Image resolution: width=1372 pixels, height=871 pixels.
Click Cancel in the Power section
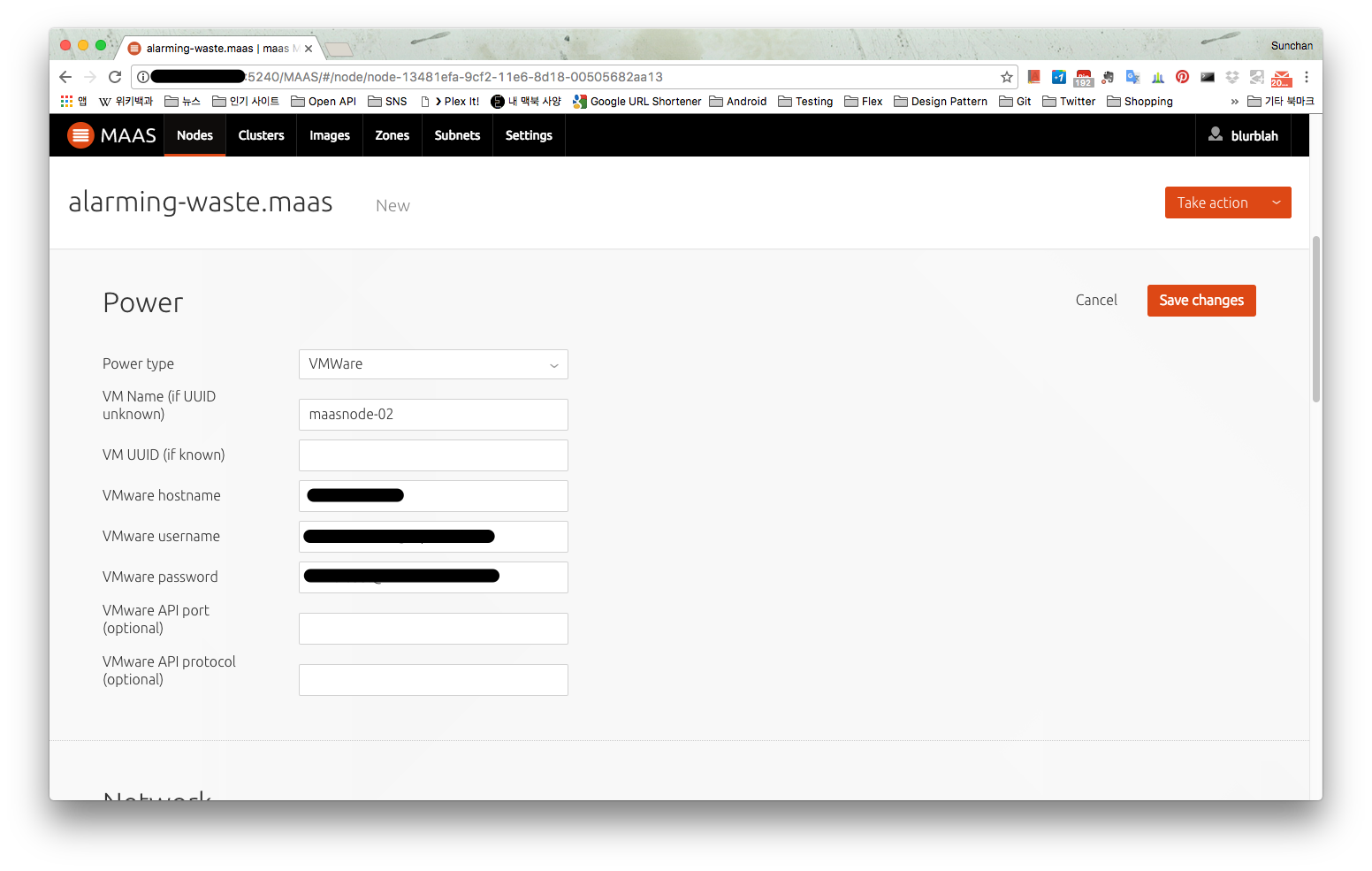pyautogui.click(x=1096, y=301)
